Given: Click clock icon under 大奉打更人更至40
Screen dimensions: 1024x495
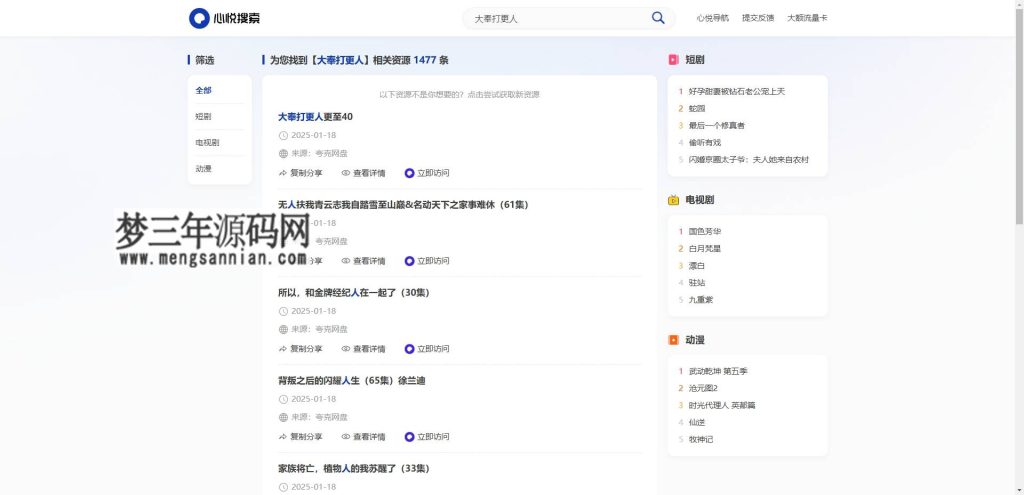Looking at the screenshot, I should click(283, 135).
